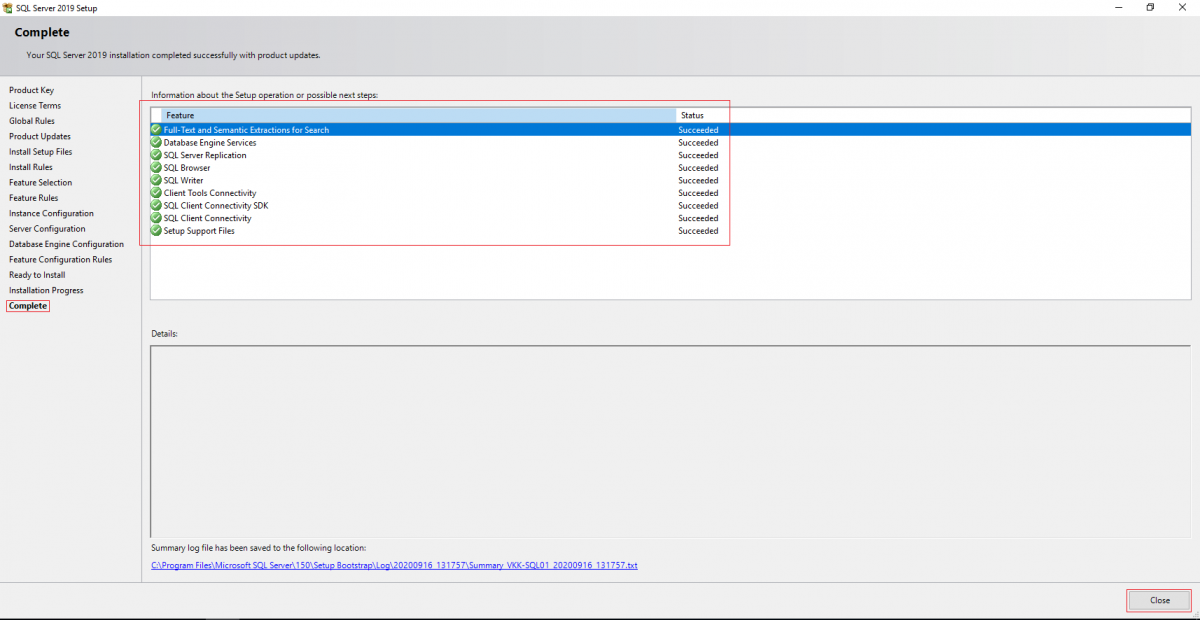The width and height of the screenshot is (1200, 620).
Task: Select the Setup Support Files row
Action: pos(670,231)
